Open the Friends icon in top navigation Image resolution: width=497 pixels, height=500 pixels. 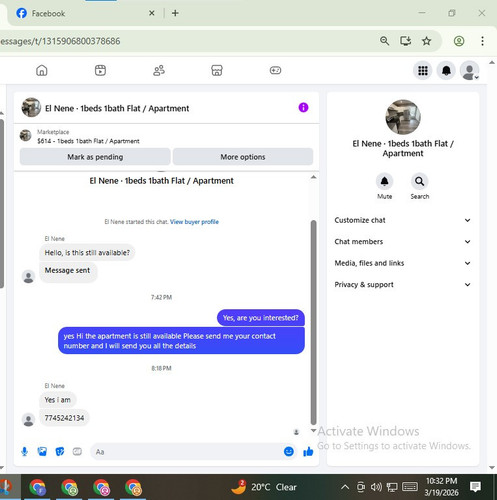point(159,70)
